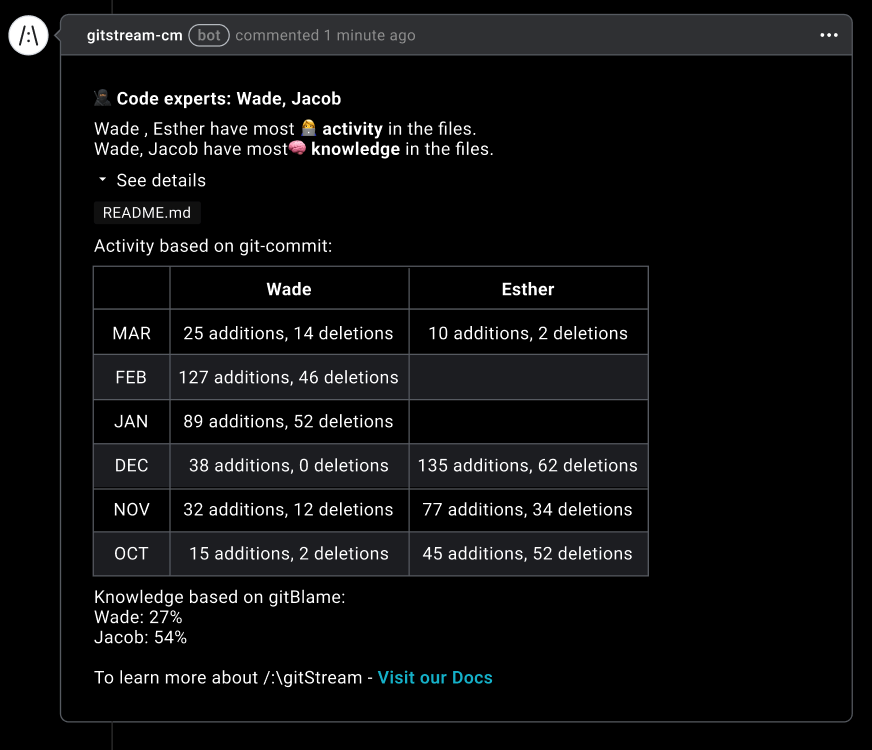Click the Esther column header
The image size is (872, 750).
527,289
